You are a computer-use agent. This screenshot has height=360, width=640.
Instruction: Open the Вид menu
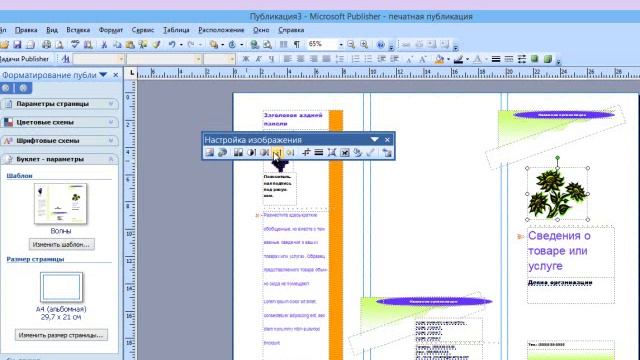click(52, 30)
